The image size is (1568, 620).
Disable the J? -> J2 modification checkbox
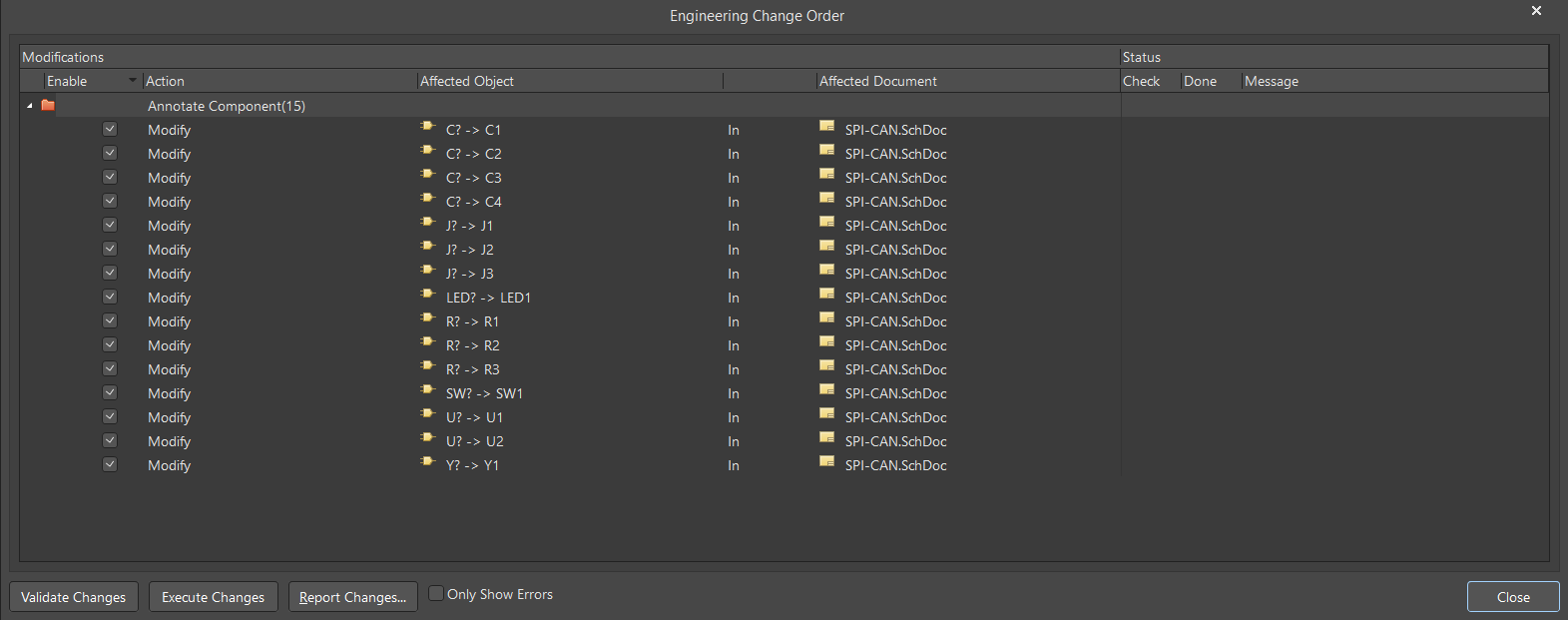tap(110, 249)
